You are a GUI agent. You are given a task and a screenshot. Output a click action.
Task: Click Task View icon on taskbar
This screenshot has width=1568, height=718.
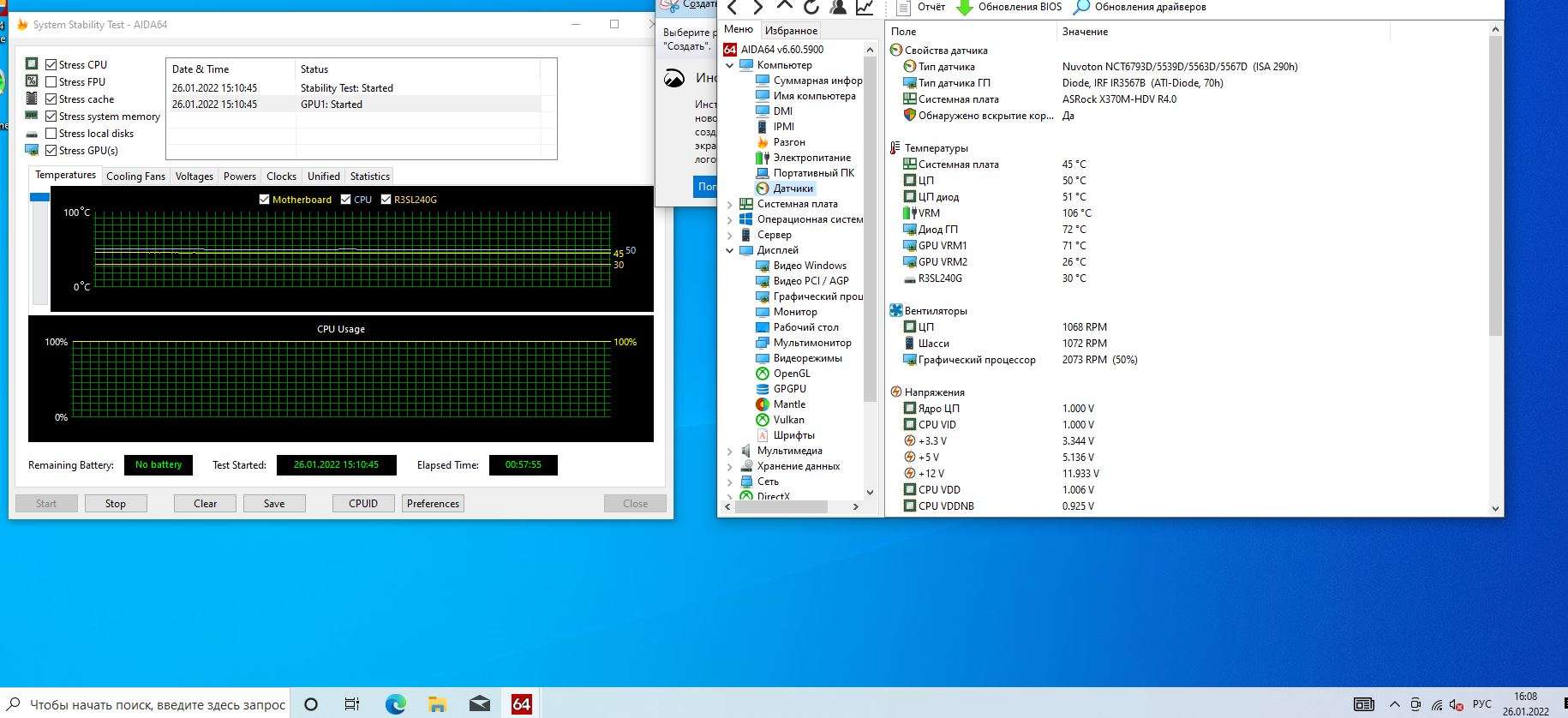pyautogui.click(x=352, y=704)
